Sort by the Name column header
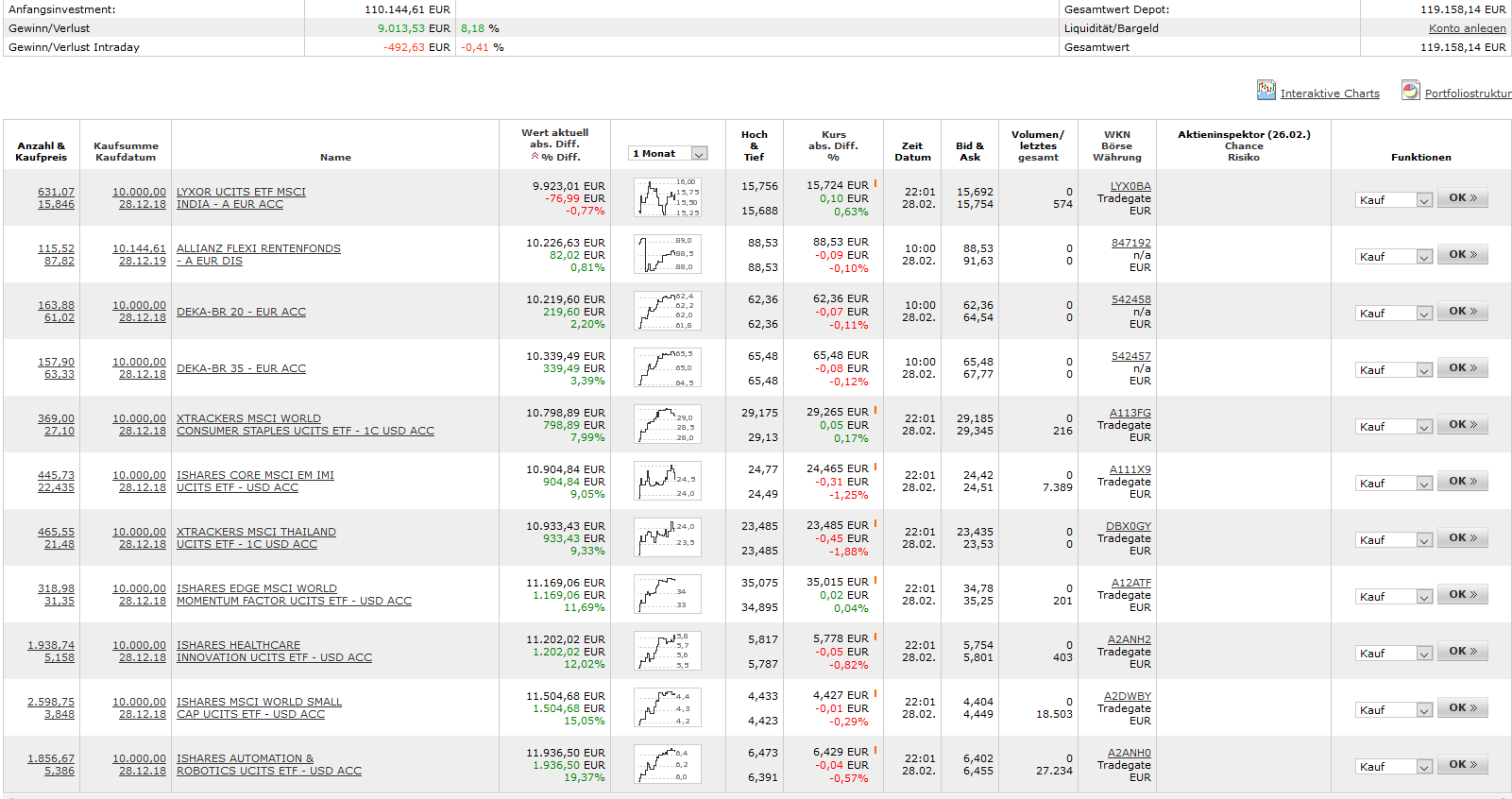 (x=335, y=158)
